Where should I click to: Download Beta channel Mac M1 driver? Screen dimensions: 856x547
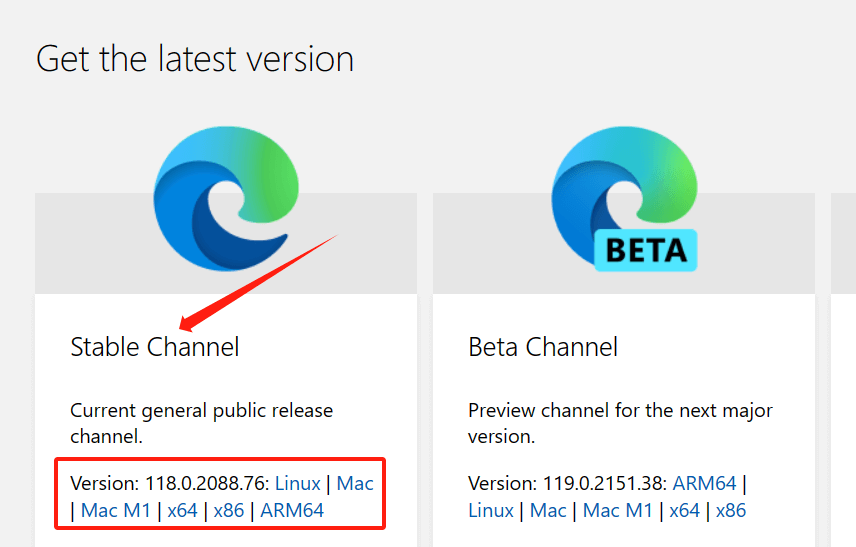pos(618,510)
